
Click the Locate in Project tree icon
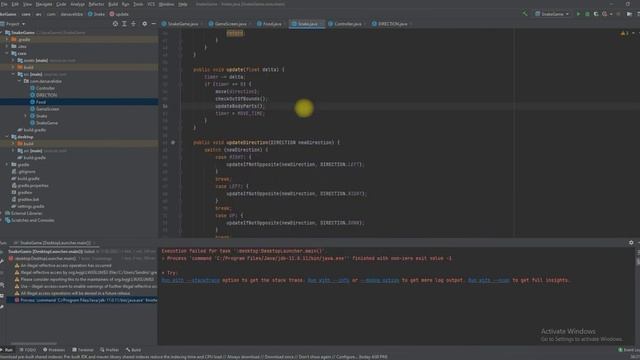[116, 24]
